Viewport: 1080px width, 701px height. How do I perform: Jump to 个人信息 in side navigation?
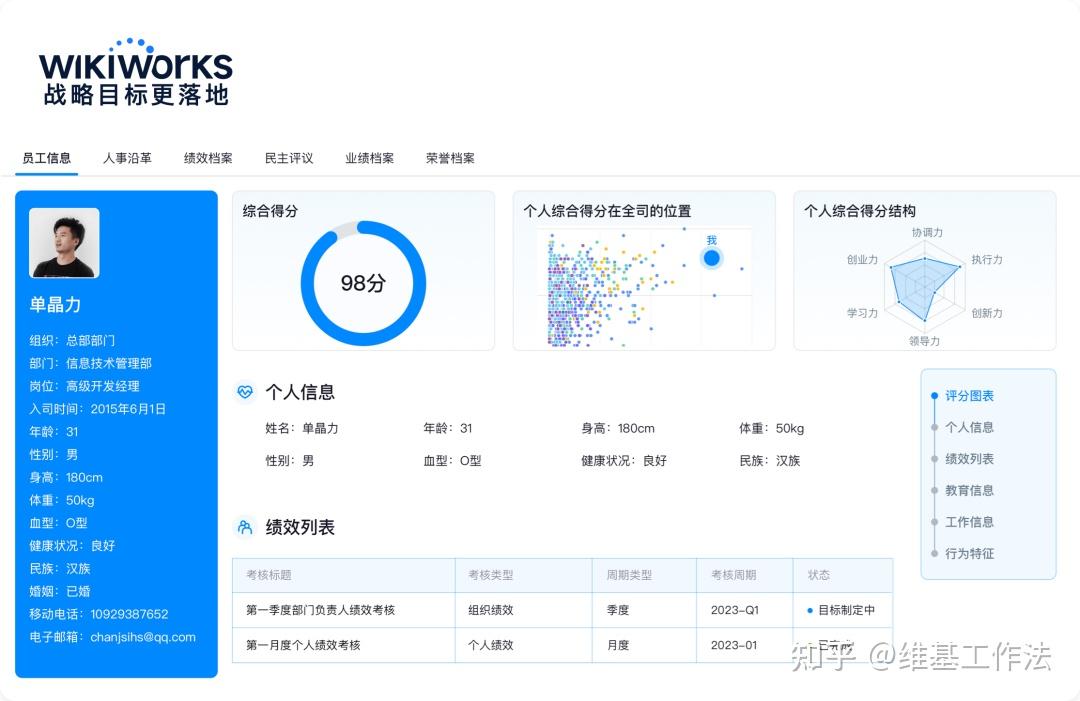pos(969,427)
